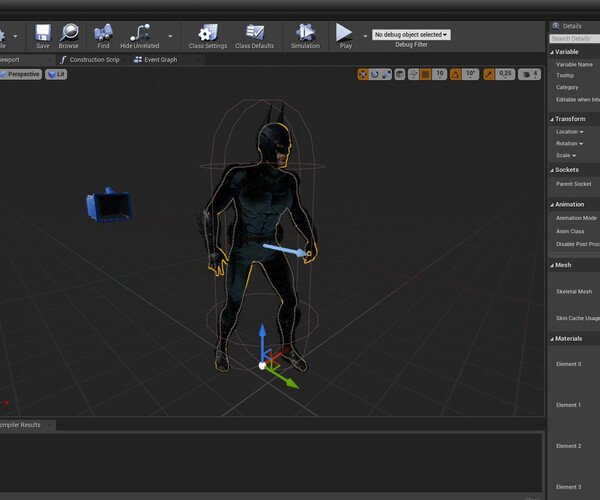600x500 pixels.
Task: Select the blue camera component in viewport
Action: (109, 206)
